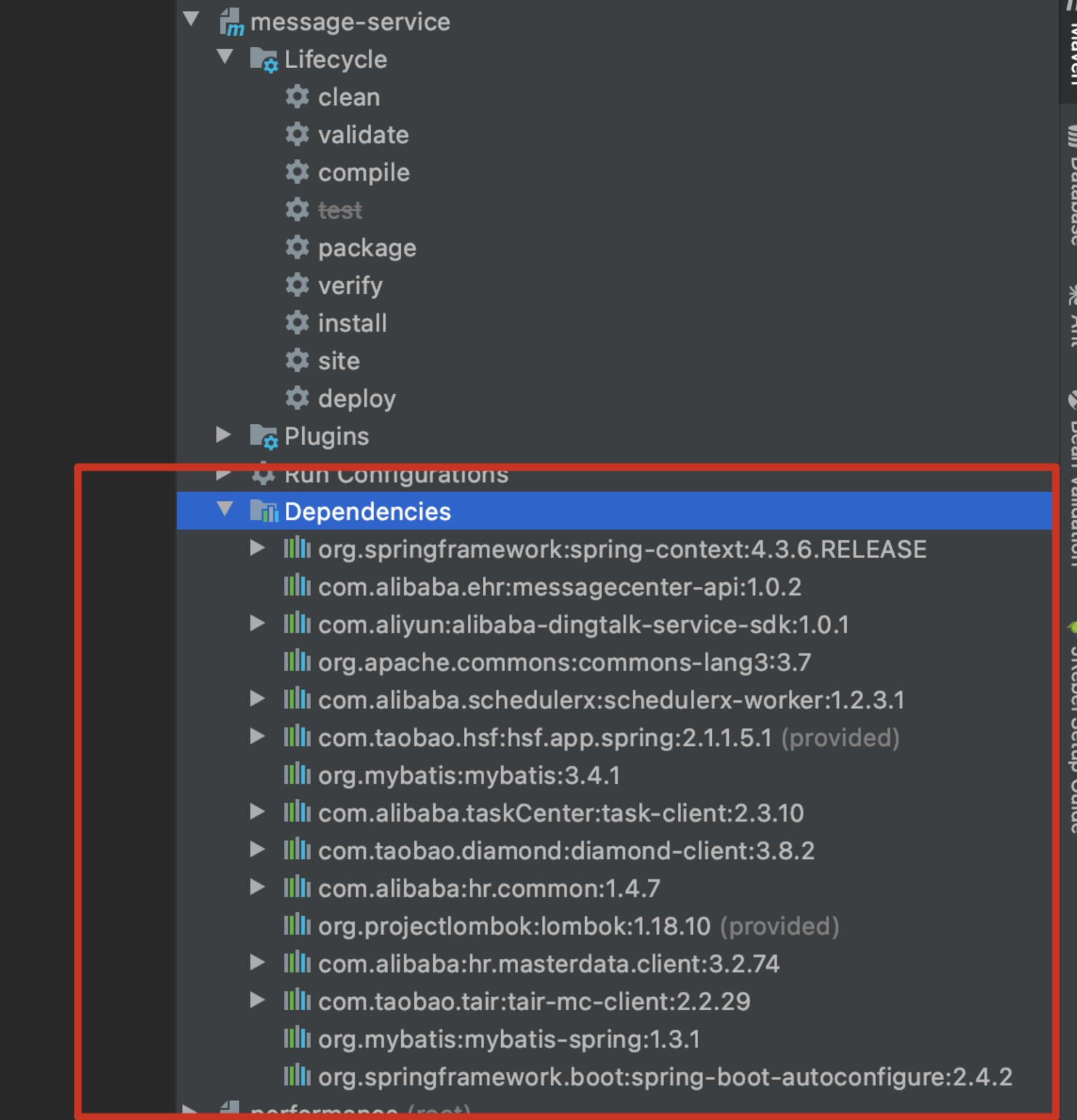1077x1120 pixels.
Task: Expand the alibaba-dingtalk-service-sdk:1.0.1 dependency
Action: 258,623
